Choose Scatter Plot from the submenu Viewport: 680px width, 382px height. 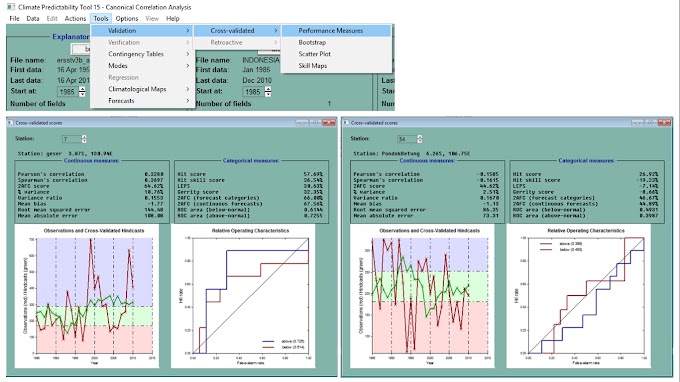(336, 54)
